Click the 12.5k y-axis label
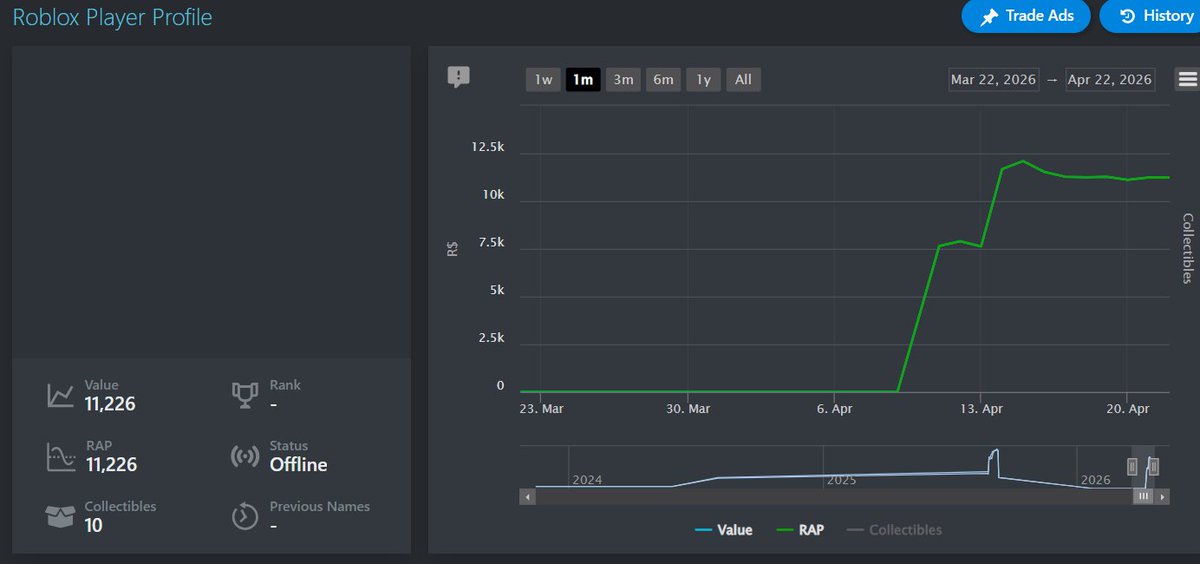The width and height of the screenshot is (1200, 564). coord(488,147)
